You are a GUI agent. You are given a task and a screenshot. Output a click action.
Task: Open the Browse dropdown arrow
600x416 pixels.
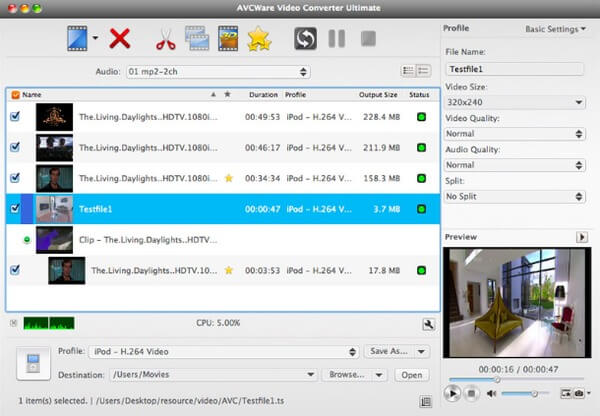point(379,375)
